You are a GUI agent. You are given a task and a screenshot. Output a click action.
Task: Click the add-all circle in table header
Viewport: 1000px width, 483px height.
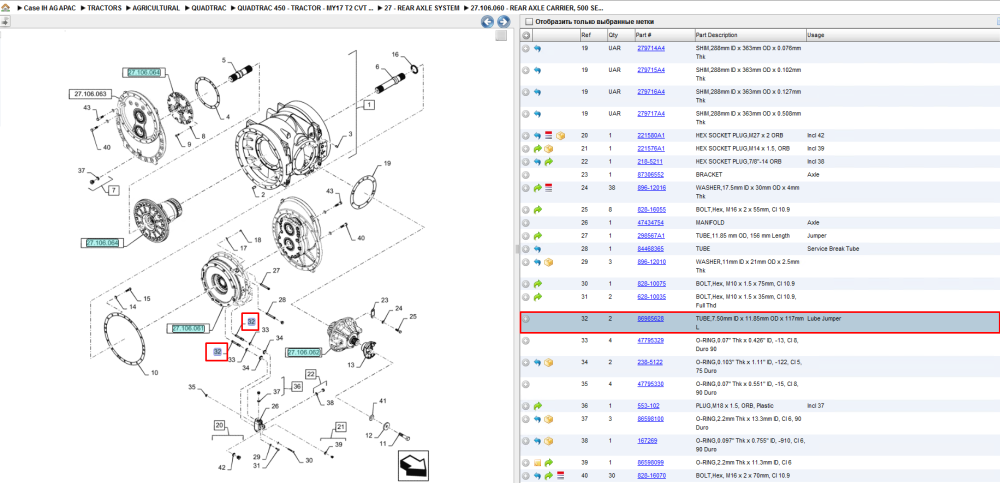tap(527, 35)
